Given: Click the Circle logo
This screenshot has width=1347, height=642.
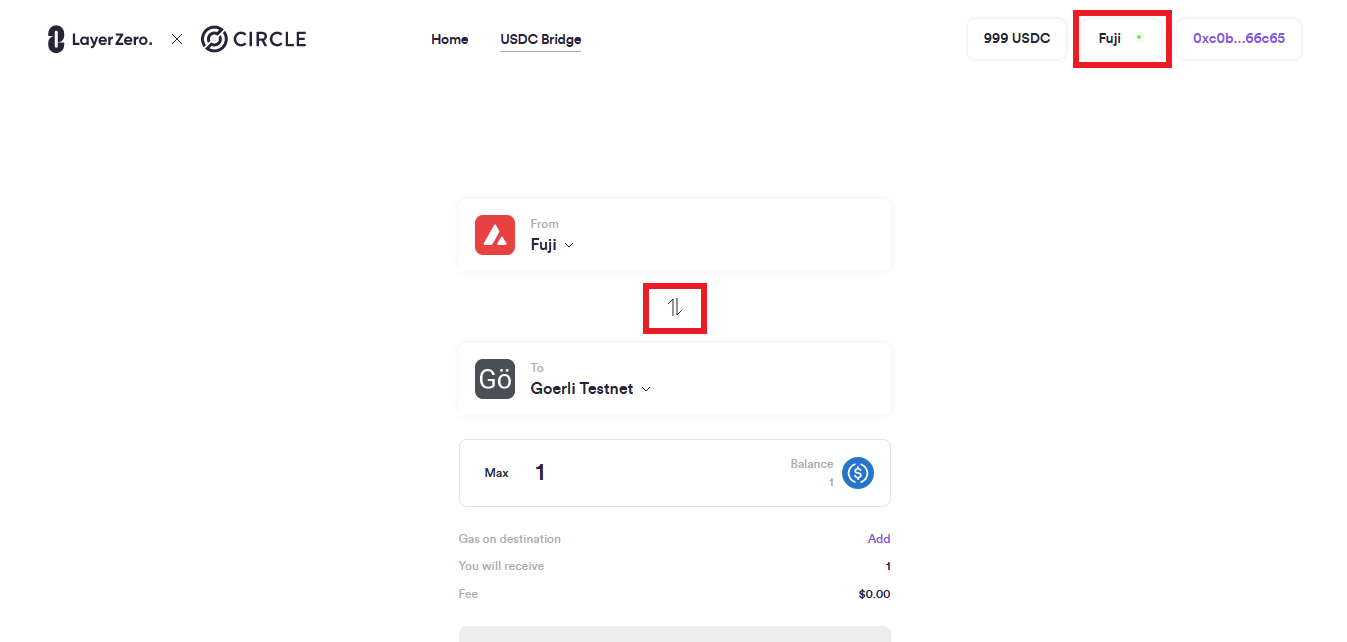Looking at the screenshot, I should coord(253,40).
